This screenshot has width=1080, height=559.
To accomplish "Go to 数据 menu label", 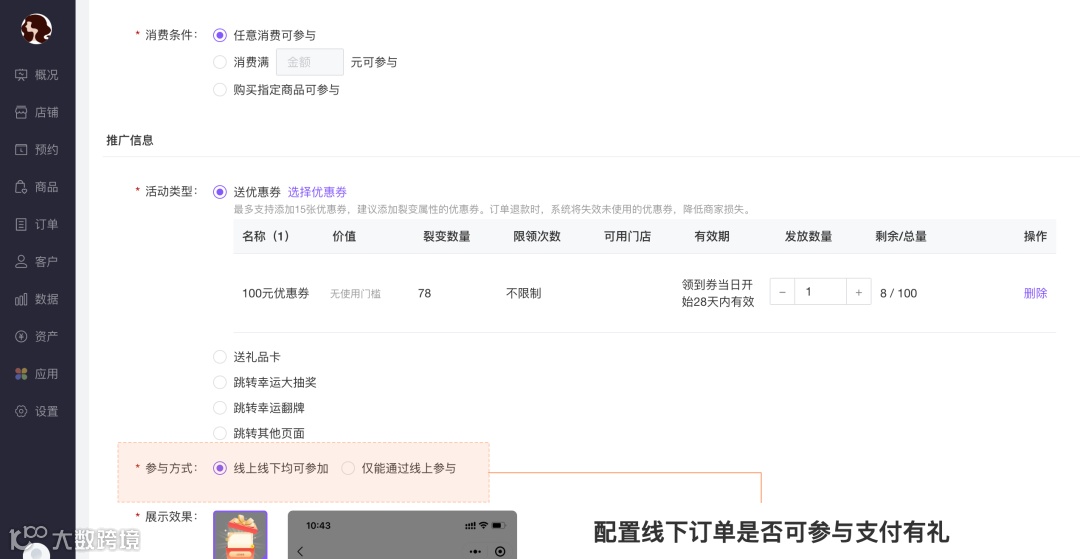I will (47, 299).
